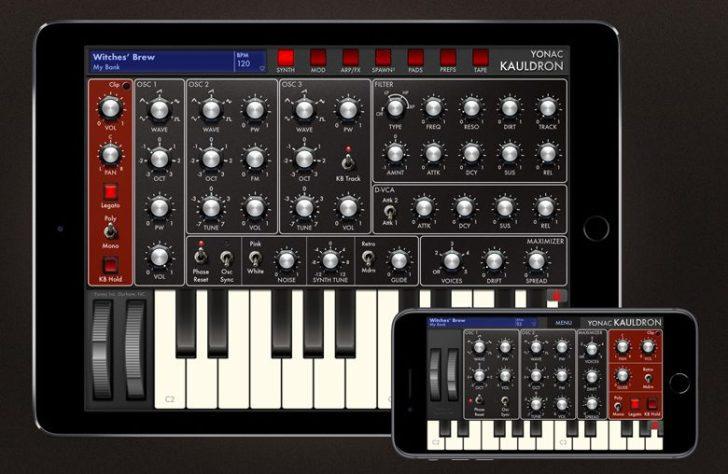Click the SYNTH TUNE knob
Screen dimensions: 728x474
click(330, 260)
